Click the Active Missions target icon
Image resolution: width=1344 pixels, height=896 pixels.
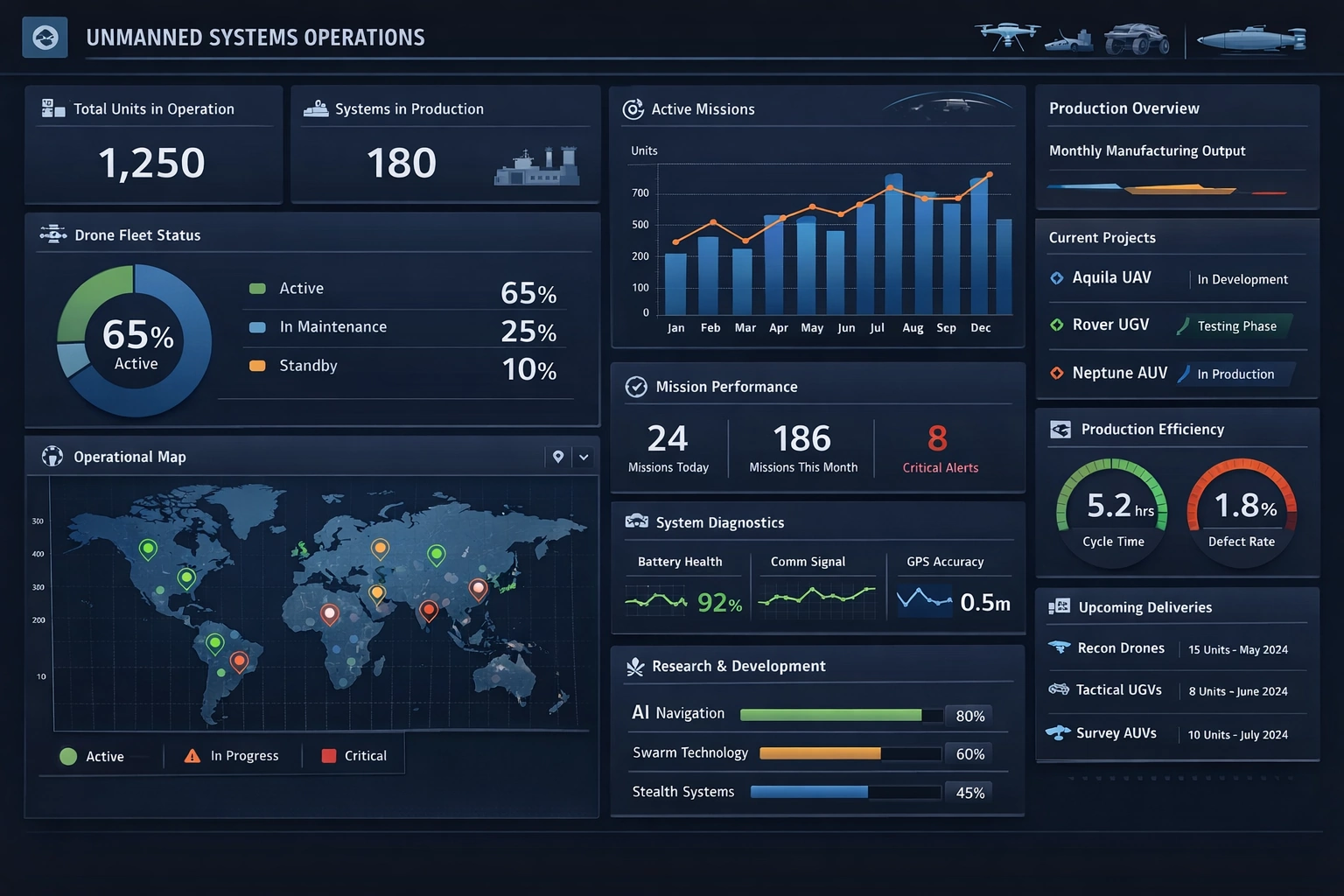click(x=633, y=108)
